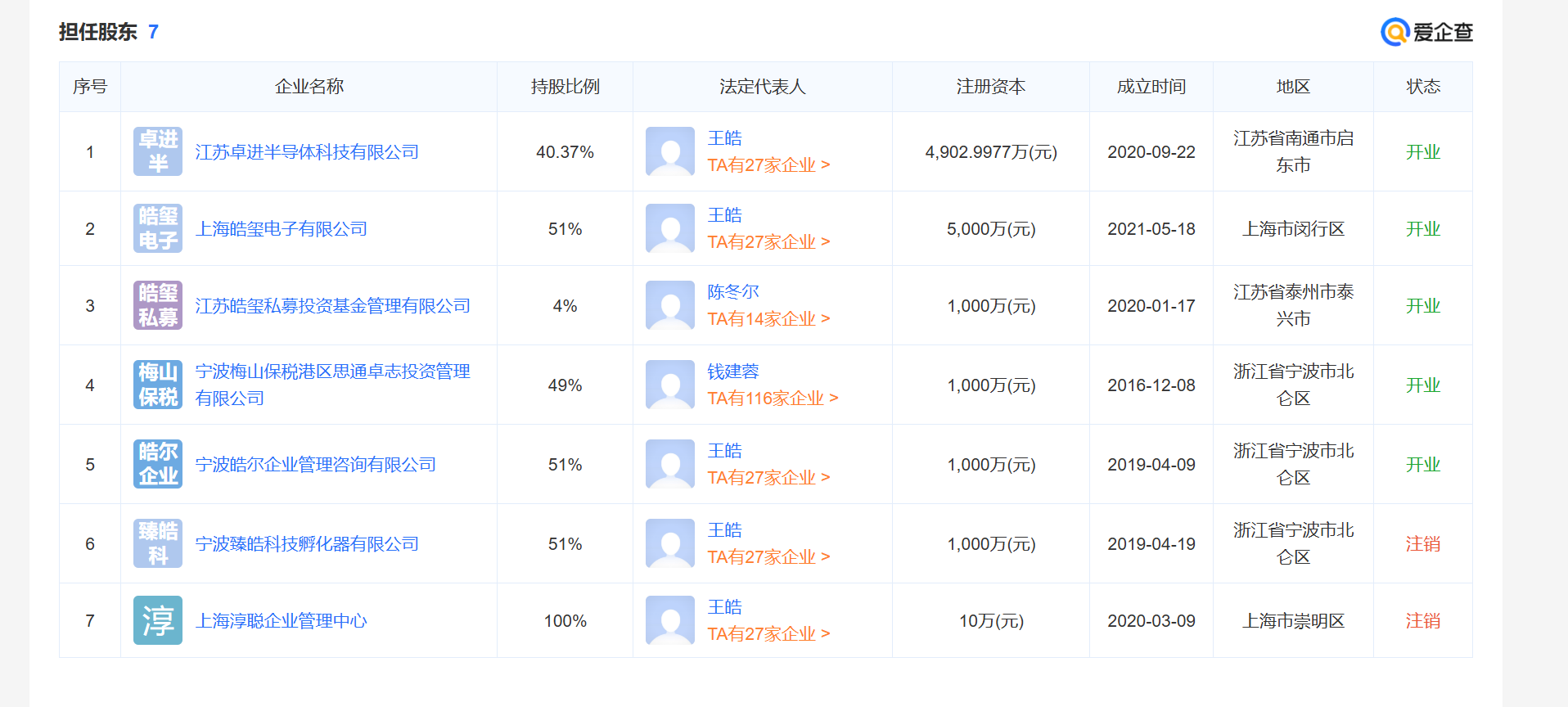Click the 4% shareholding value
1568x707 pixels.
click(x=565, y=306)
